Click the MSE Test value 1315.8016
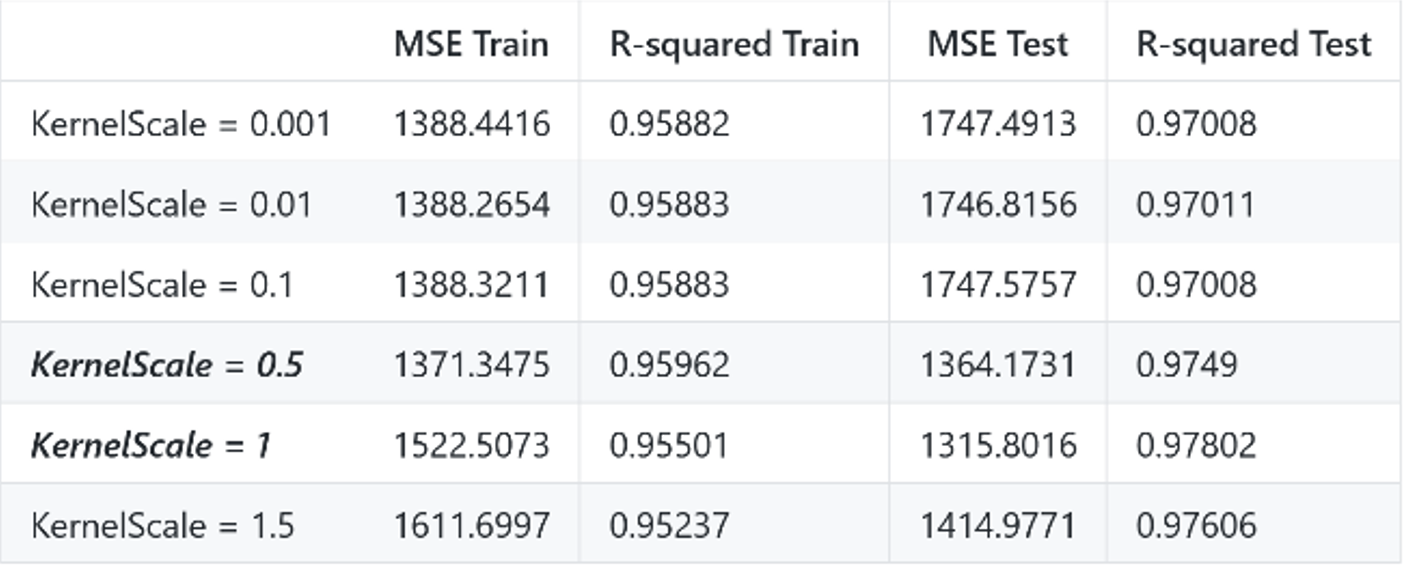 coord(998,445)
